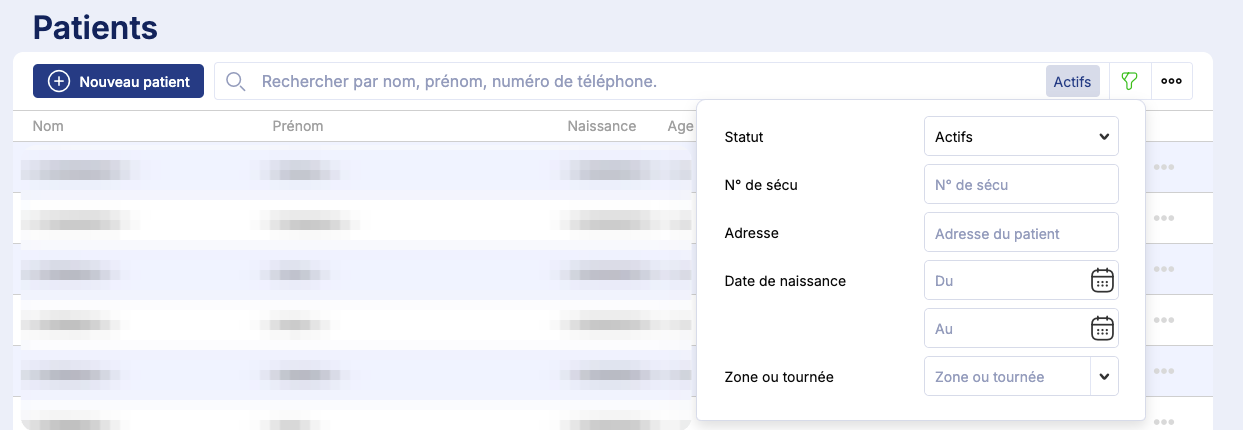The width and height of the screenshot is (1243, 430).
Task: Open the actions menu for the first patient row
Action: click(x=1163, y=167)
